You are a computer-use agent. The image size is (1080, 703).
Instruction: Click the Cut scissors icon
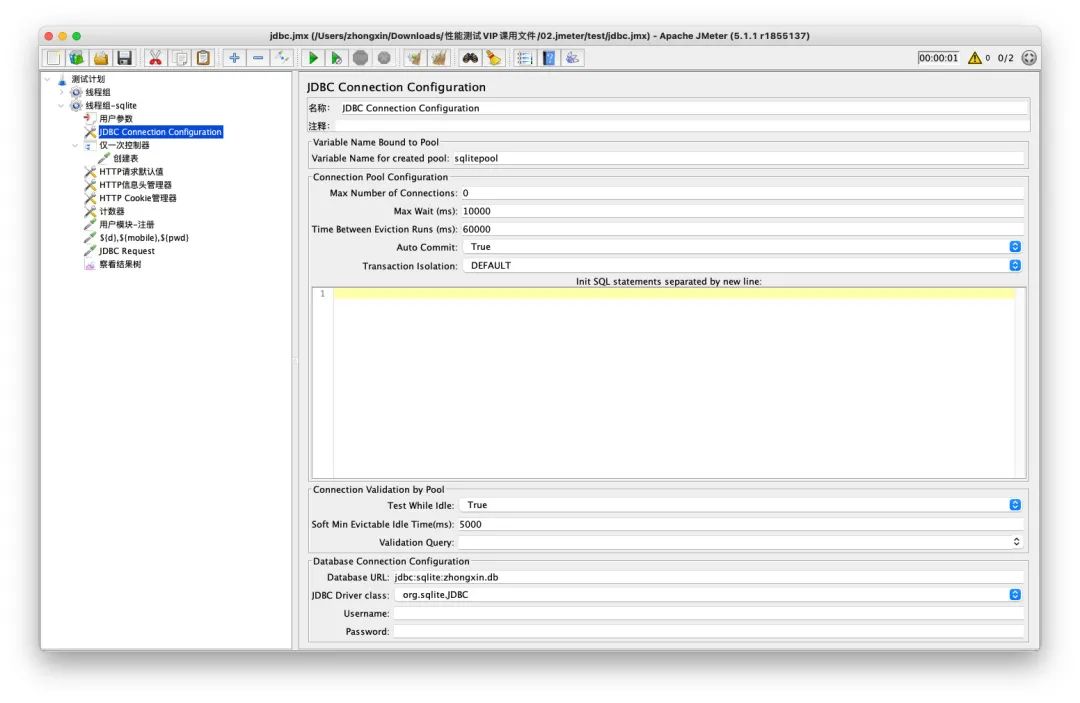tap(156, 59)
